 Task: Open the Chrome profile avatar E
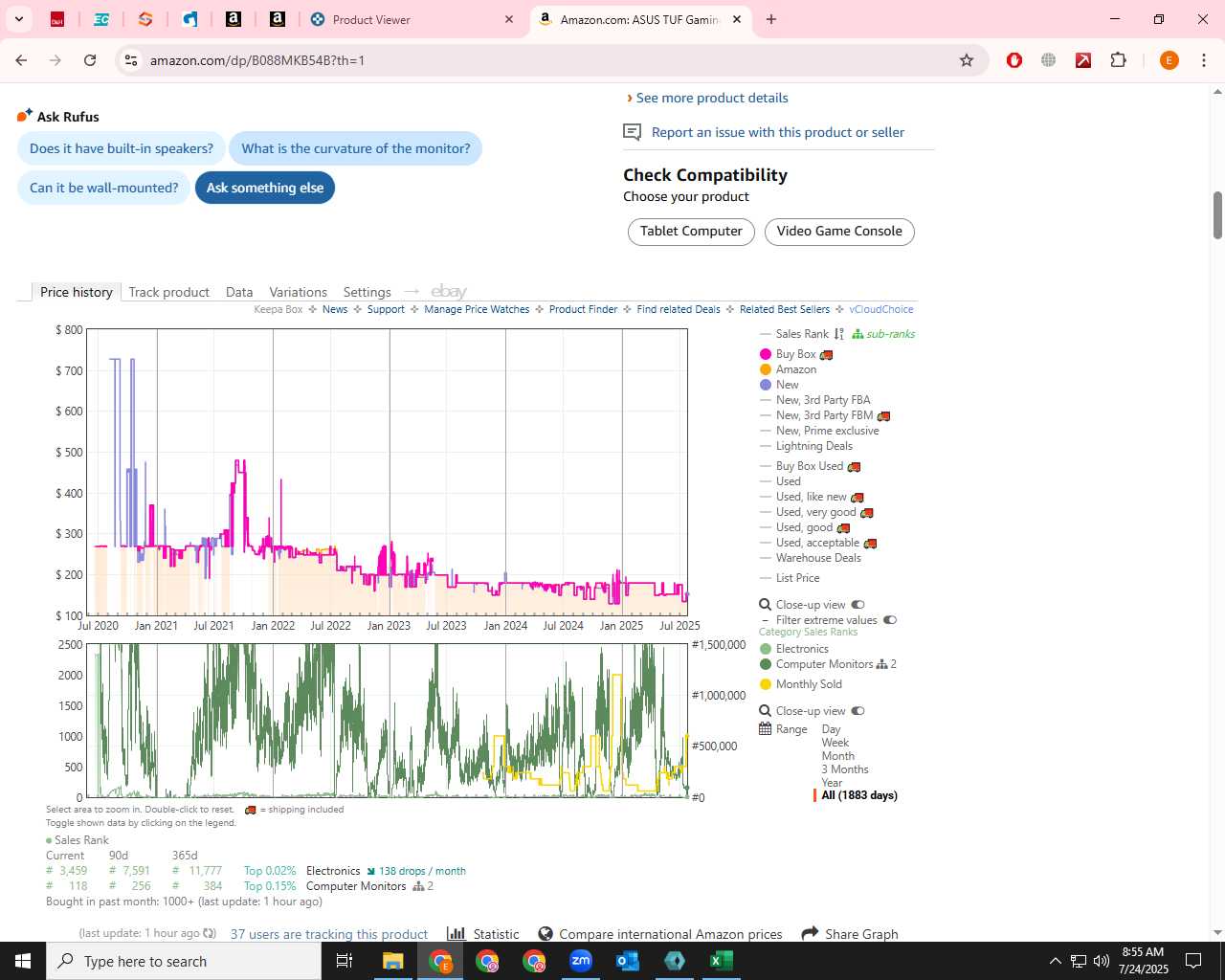1169,60
